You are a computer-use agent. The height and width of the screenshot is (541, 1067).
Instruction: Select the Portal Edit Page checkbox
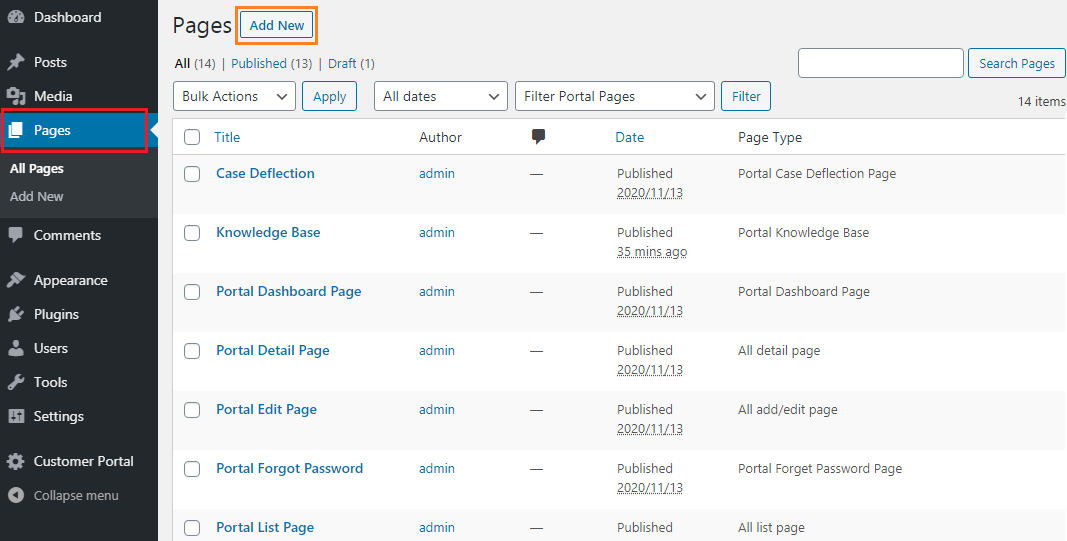[x=192, y=410]
